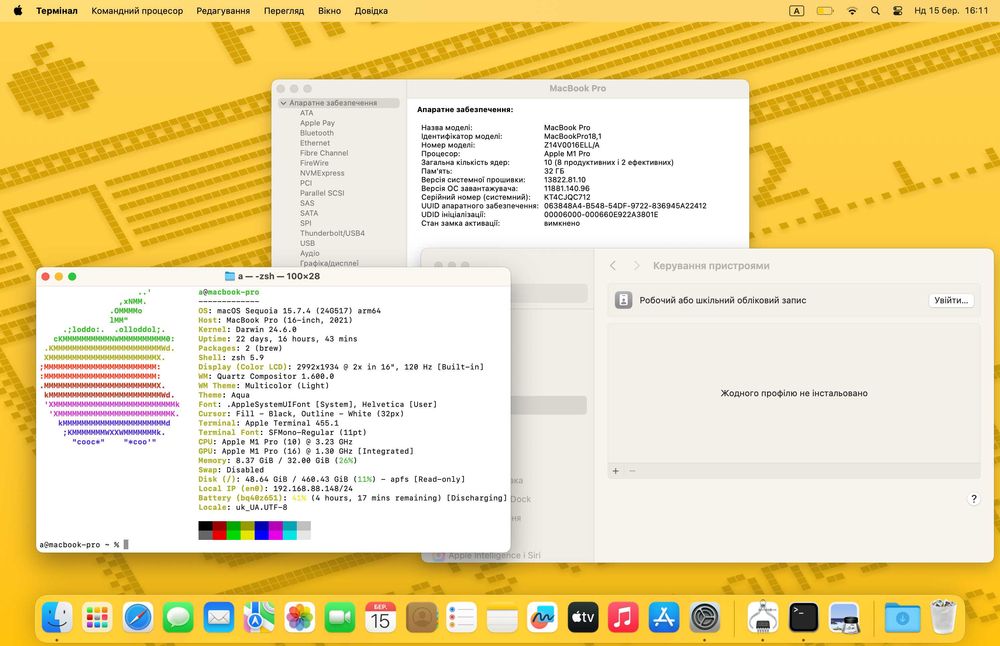Screen dimensions: 1000x646
Task: Open Messages app in the Dock
Action: [178, 617]
